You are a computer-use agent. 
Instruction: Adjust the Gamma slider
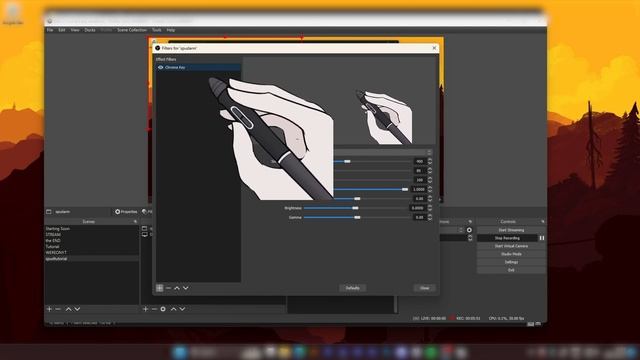(x=357, y=218)
